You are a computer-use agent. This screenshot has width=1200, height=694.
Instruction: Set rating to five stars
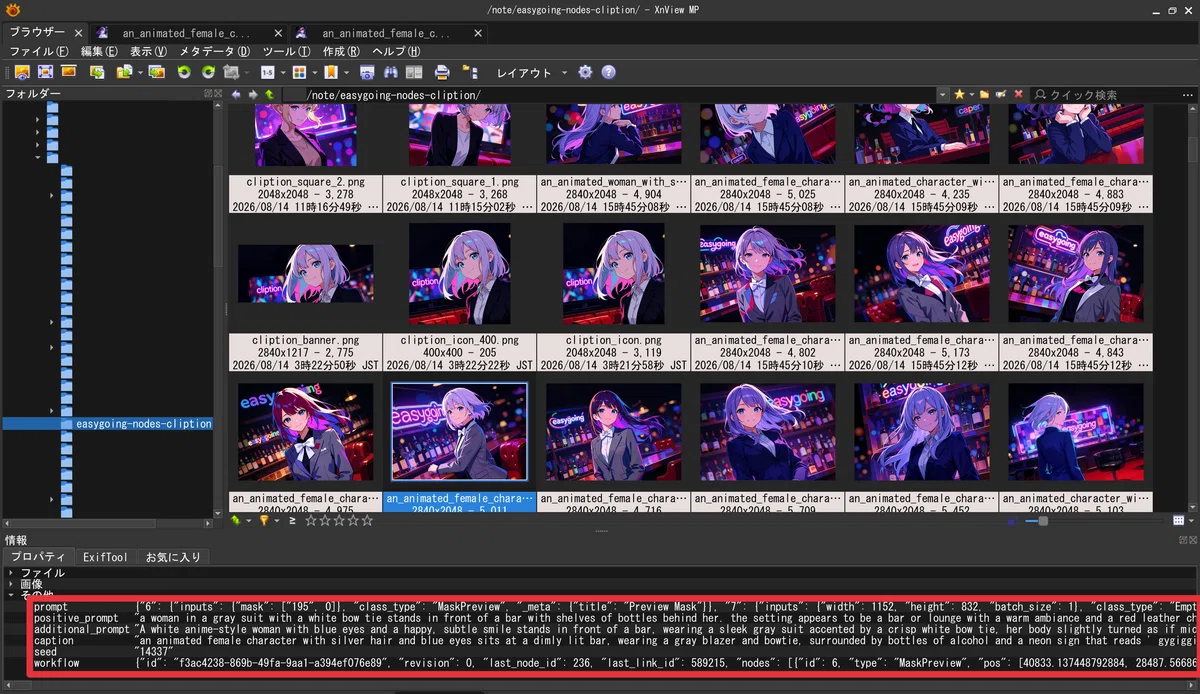pos(367,520)
